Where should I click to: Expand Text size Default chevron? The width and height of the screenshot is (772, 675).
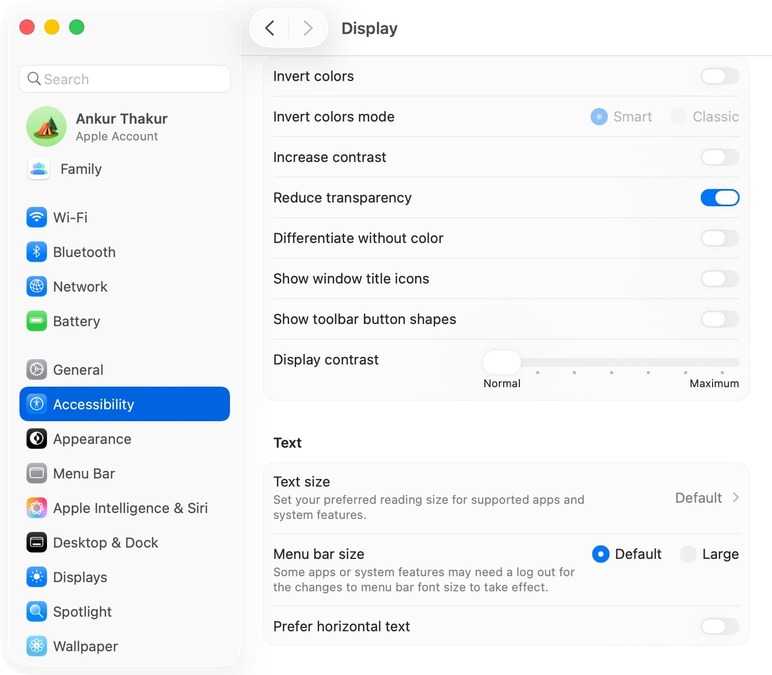point(735,498)
